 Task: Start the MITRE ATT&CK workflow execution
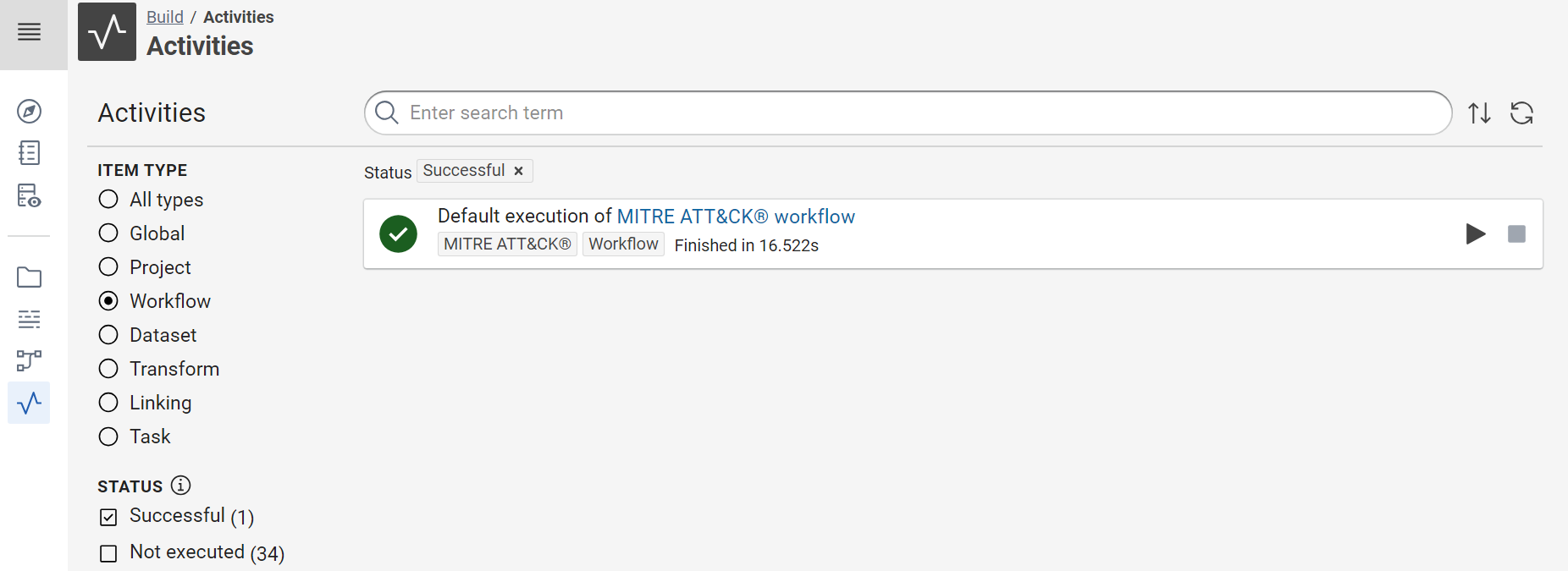(1475, 233)
